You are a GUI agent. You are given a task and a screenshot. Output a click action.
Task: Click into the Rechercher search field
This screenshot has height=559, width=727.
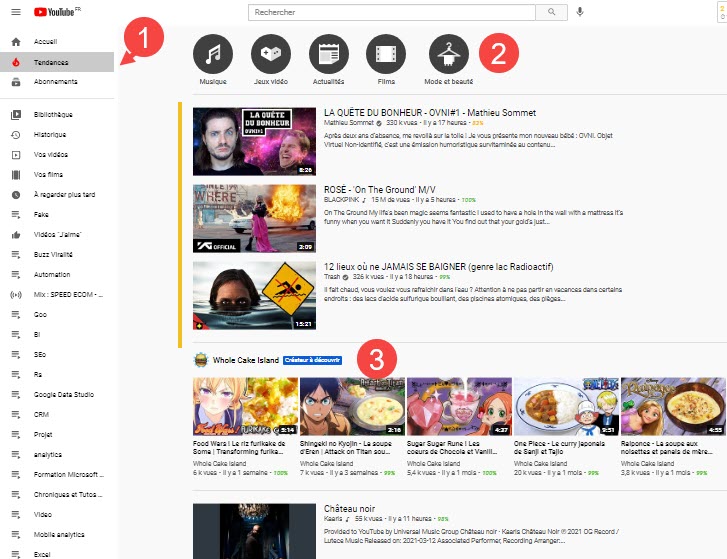pyautogui.click(x=392, y=12)
